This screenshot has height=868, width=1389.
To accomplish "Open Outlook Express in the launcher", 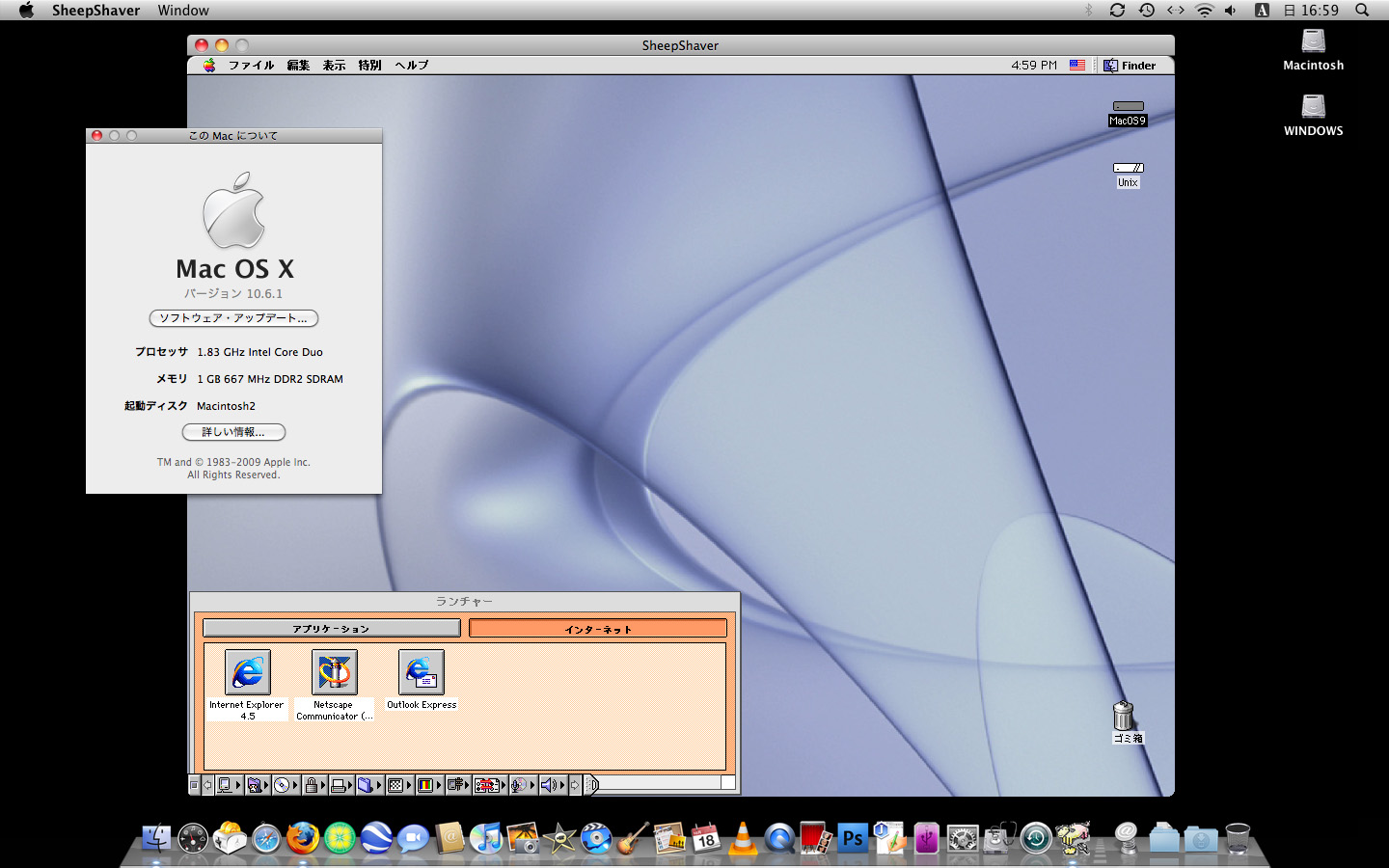I will [x=422, y=672].
